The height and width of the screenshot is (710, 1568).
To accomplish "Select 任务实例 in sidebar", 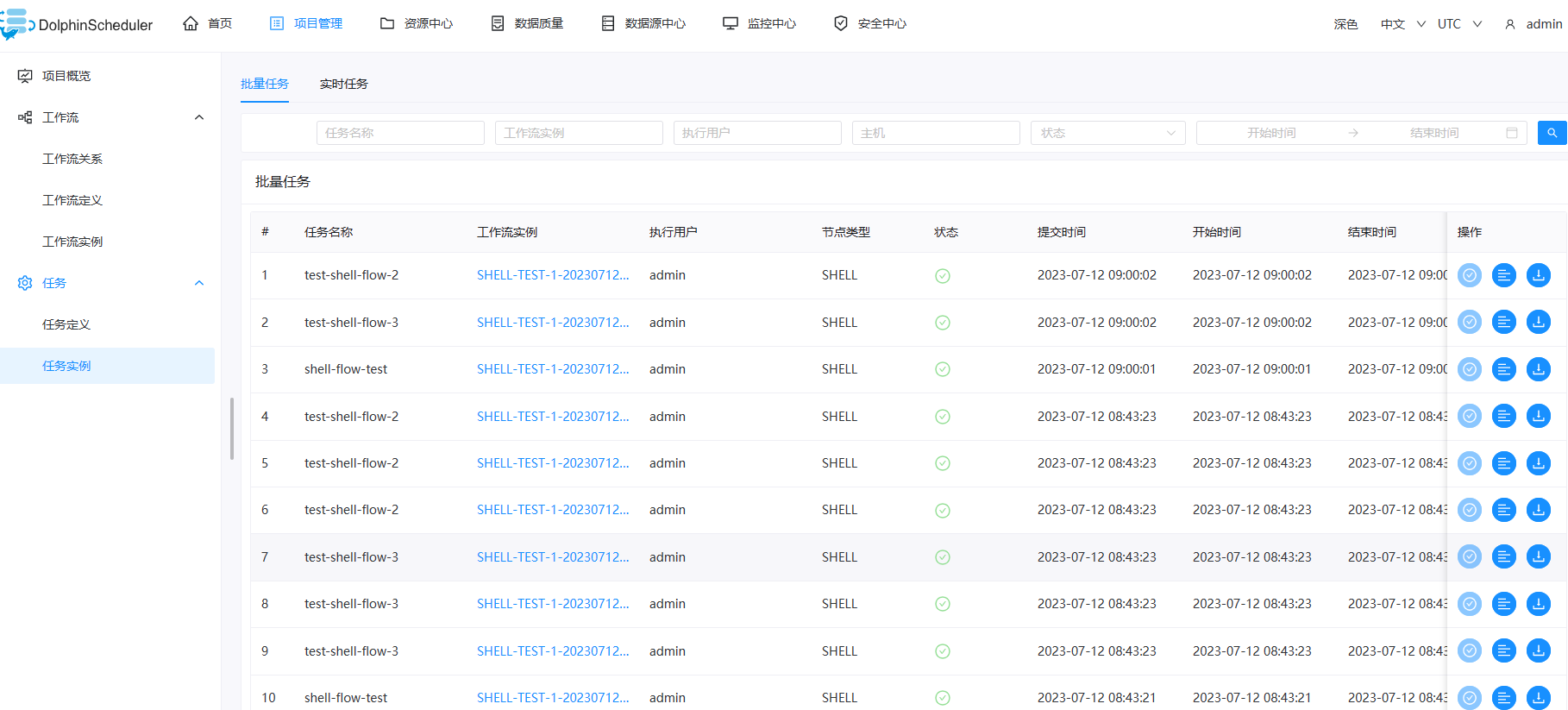I will tap(107, 366).
